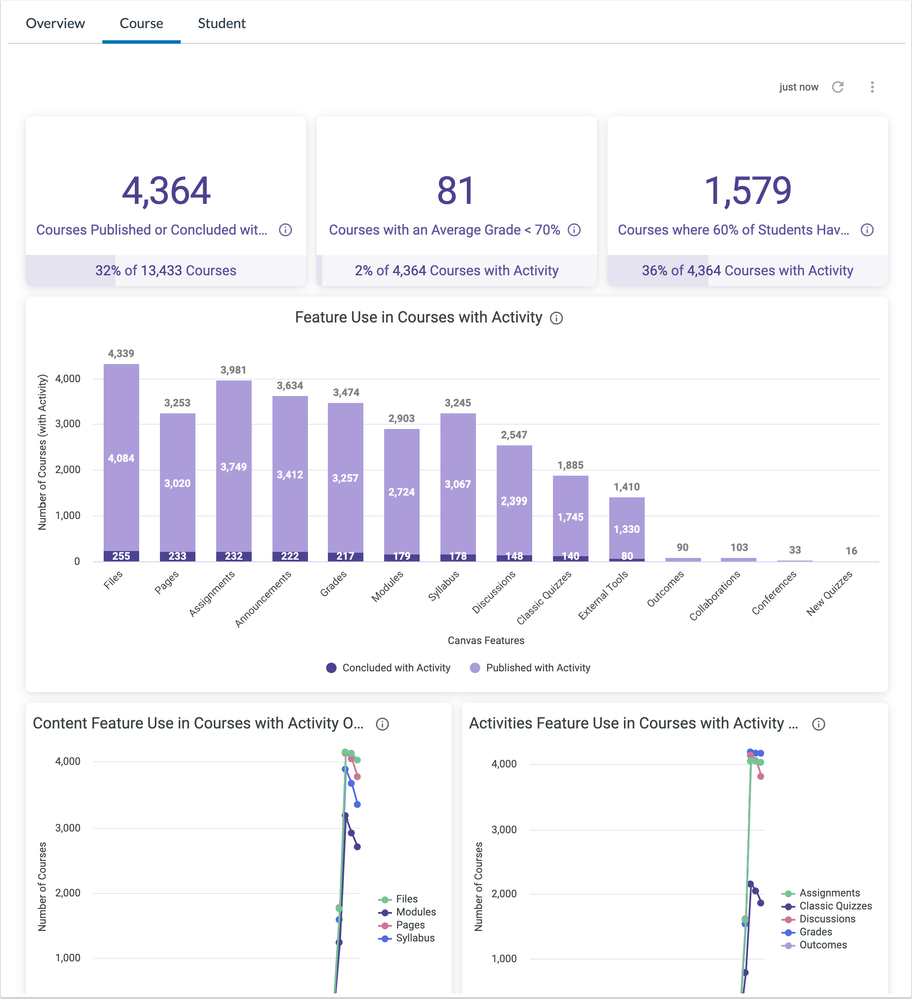
Task: Click the Assignments published bar labeled 3,749
Action: pos(233,467)
